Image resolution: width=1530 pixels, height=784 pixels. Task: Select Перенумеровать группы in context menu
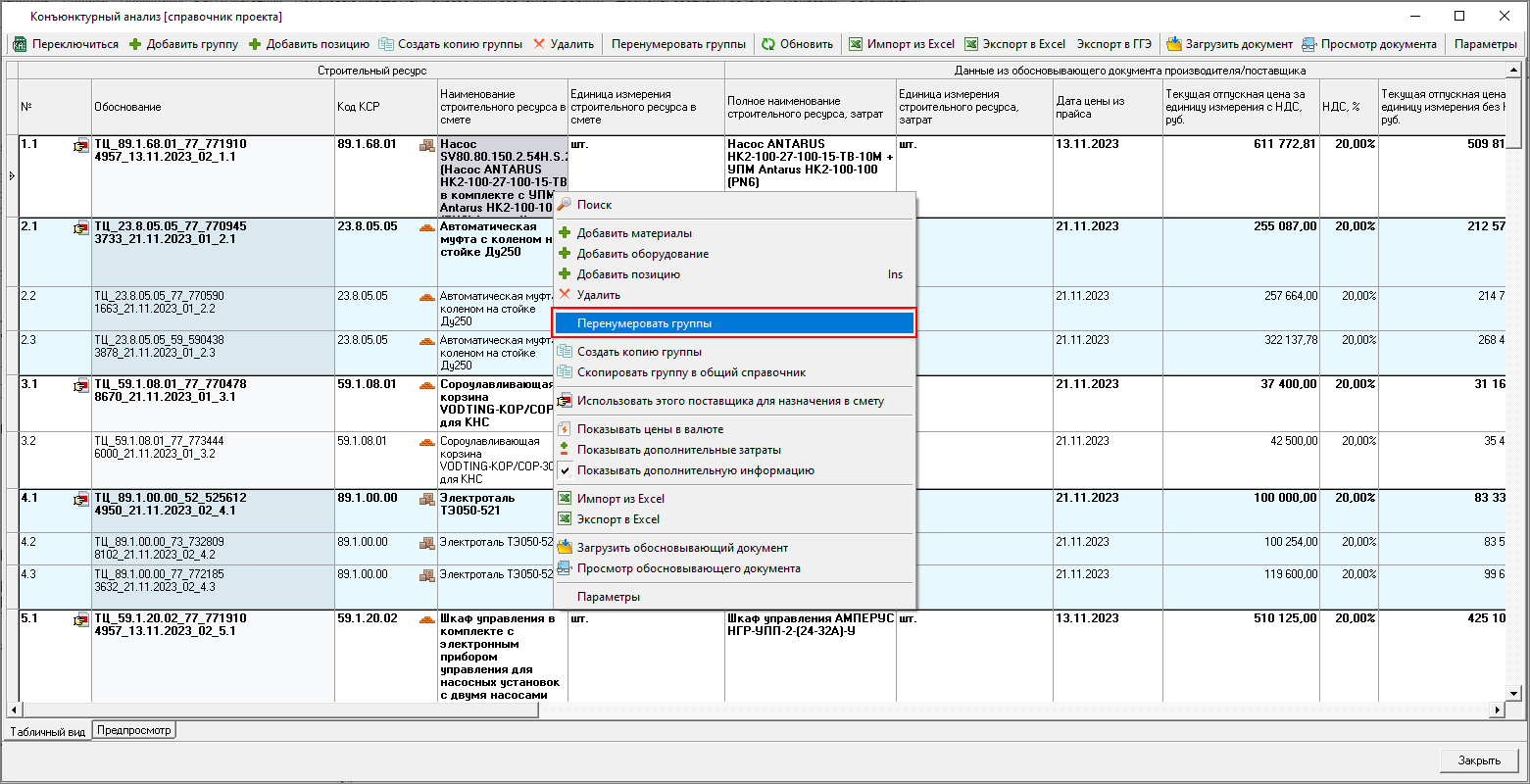[x=644, y=323]
